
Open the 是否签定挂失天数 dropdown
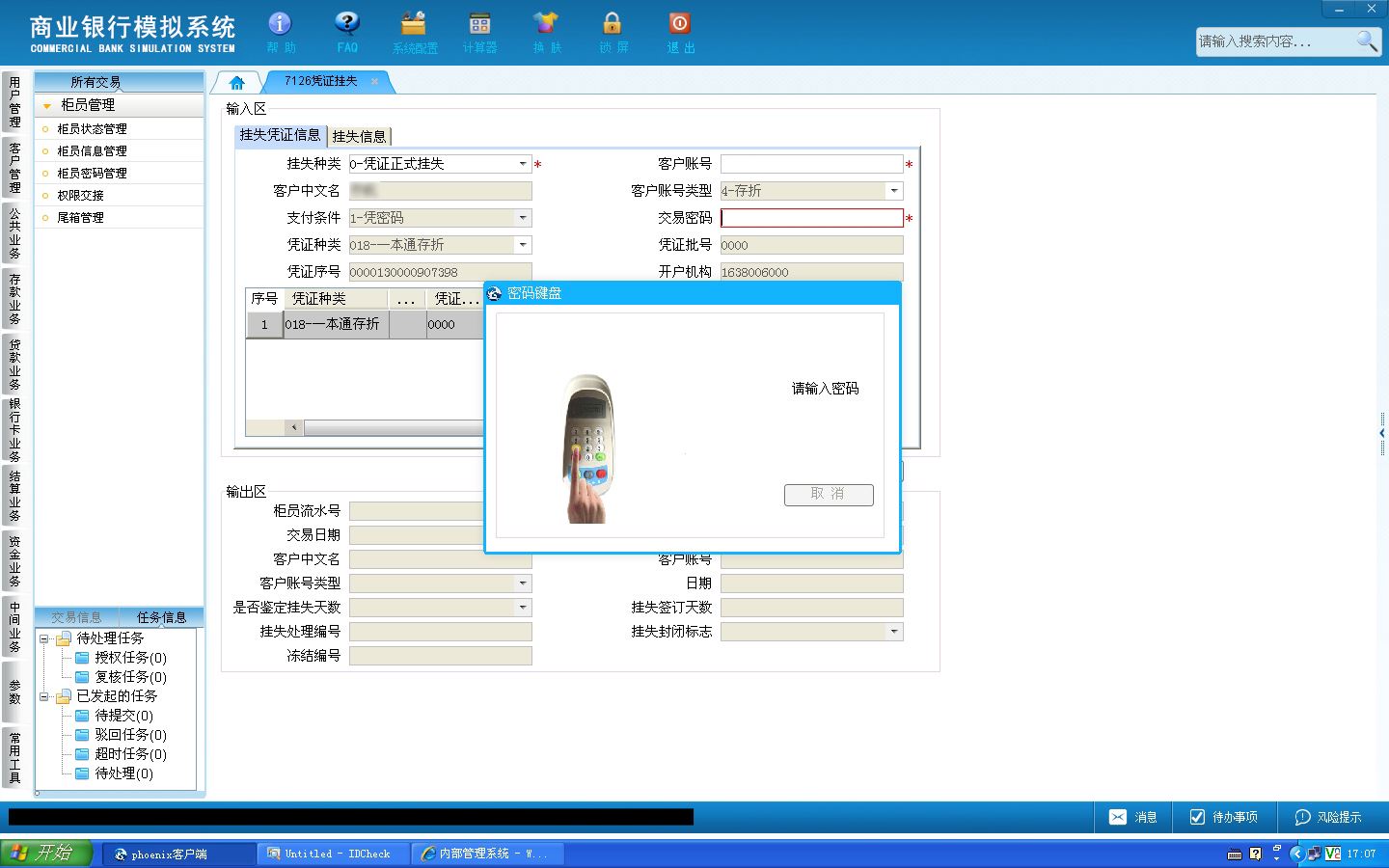click(523, 608)
